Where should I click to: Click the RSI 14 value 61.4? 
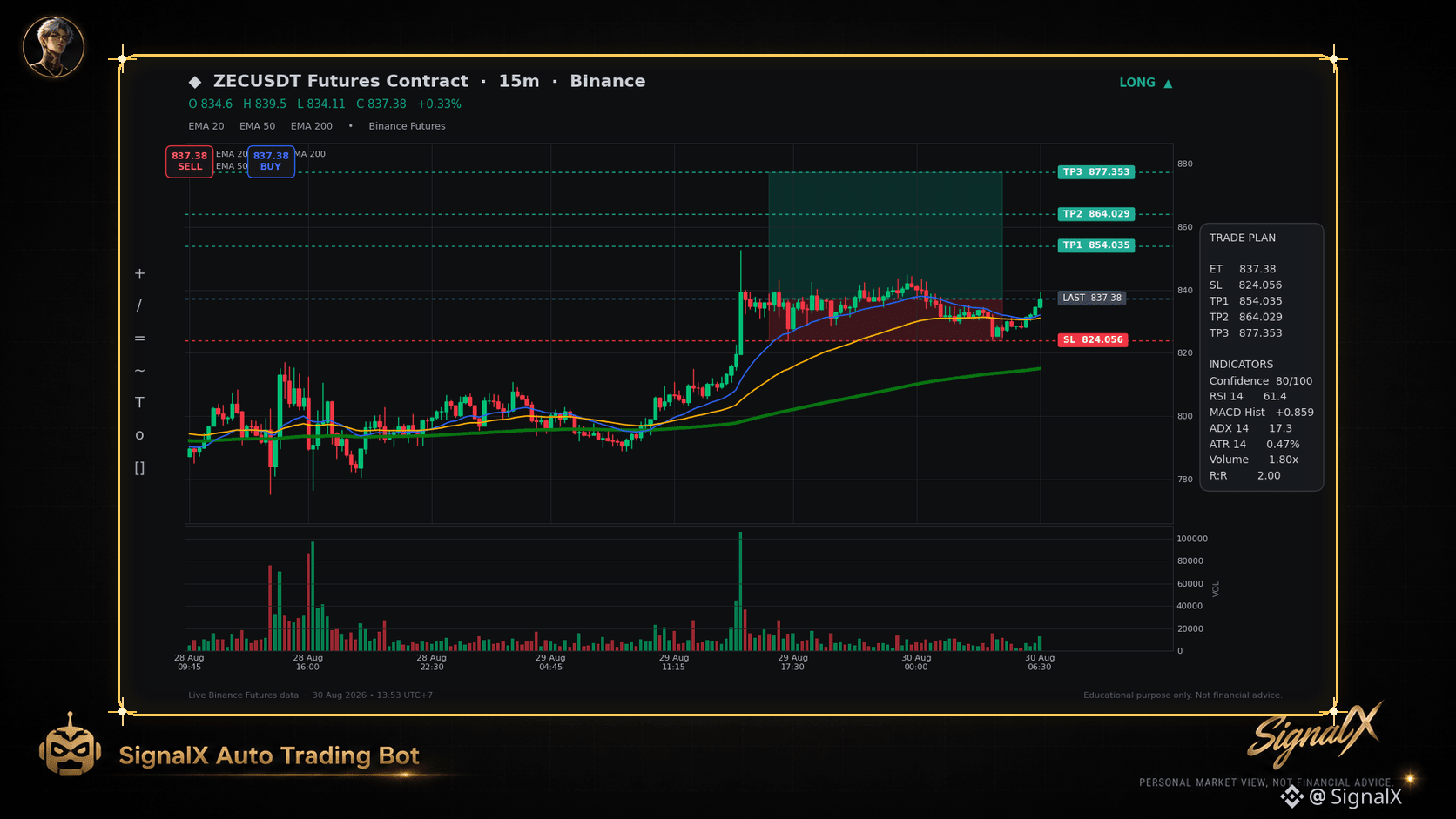pos(1275,397)
